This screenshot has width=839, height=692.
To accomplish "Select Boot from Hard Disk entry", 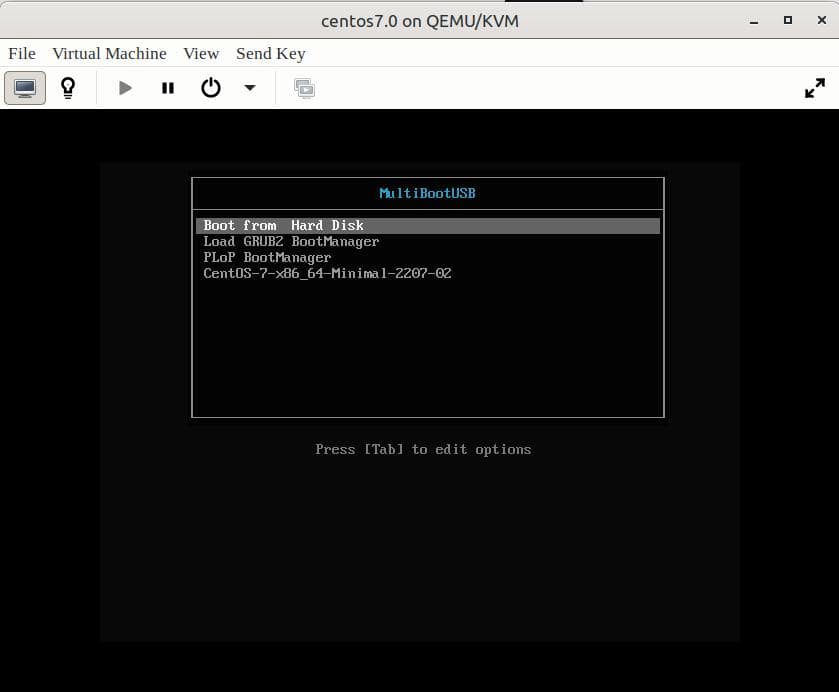I will [x=428, y=225].
